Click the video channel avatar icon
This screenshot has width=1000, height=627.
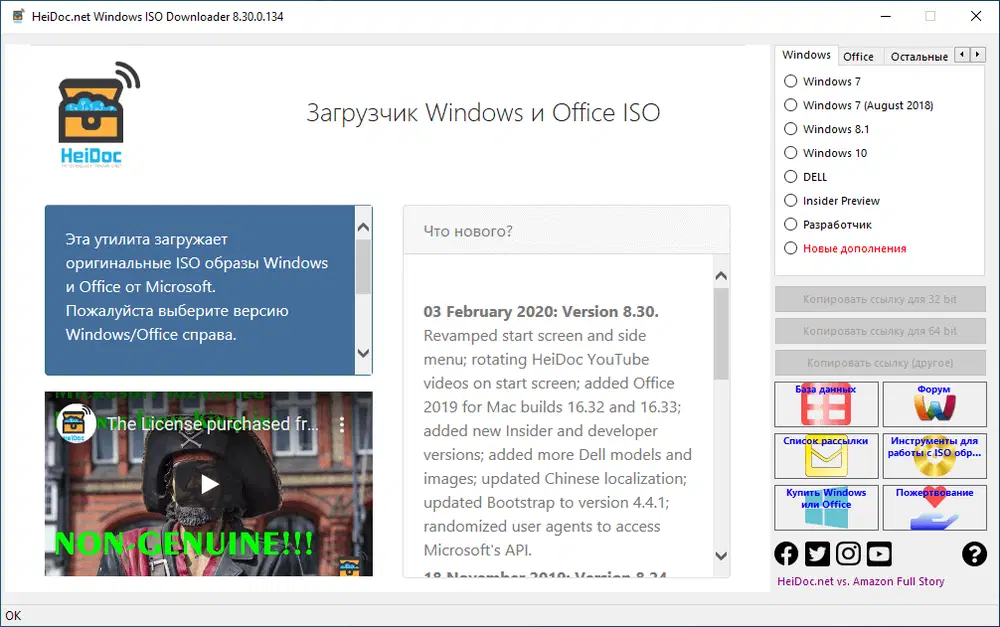[75, 424]
